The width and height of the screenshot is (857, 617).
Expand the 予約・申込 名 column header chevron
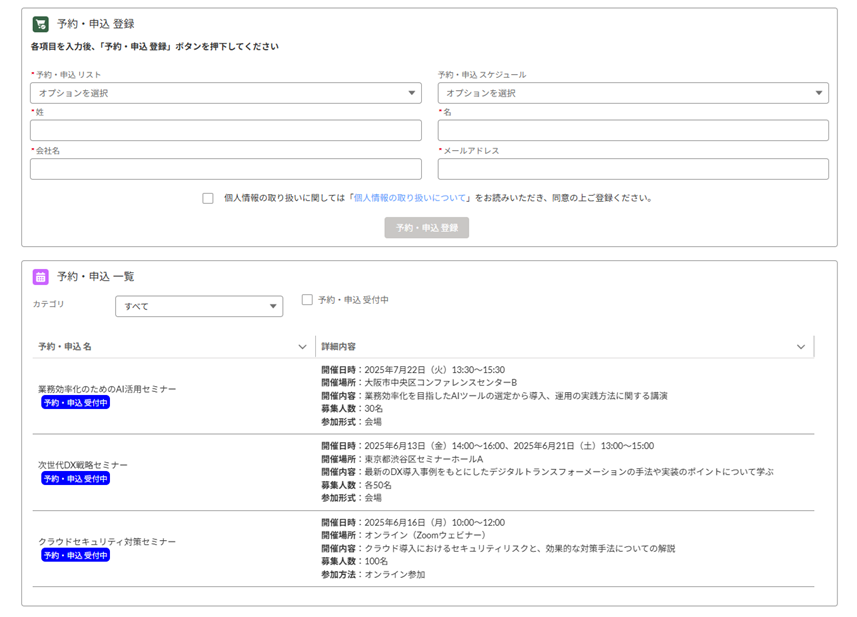[302, 346]
